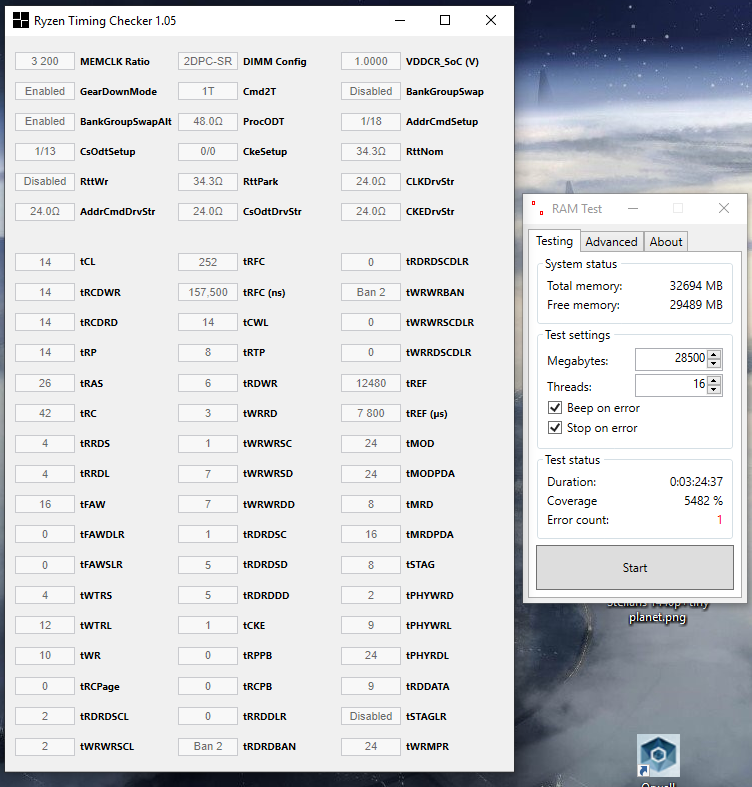
Task: Click the tSTAGLR Disabled field
Action: point(371,716)
